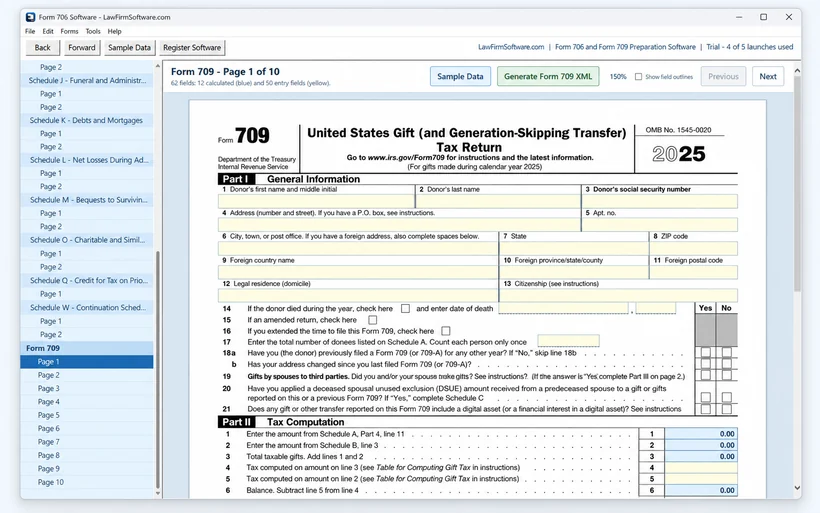
Task: Click the donor's last name field
Action: [x=498, y=201]
